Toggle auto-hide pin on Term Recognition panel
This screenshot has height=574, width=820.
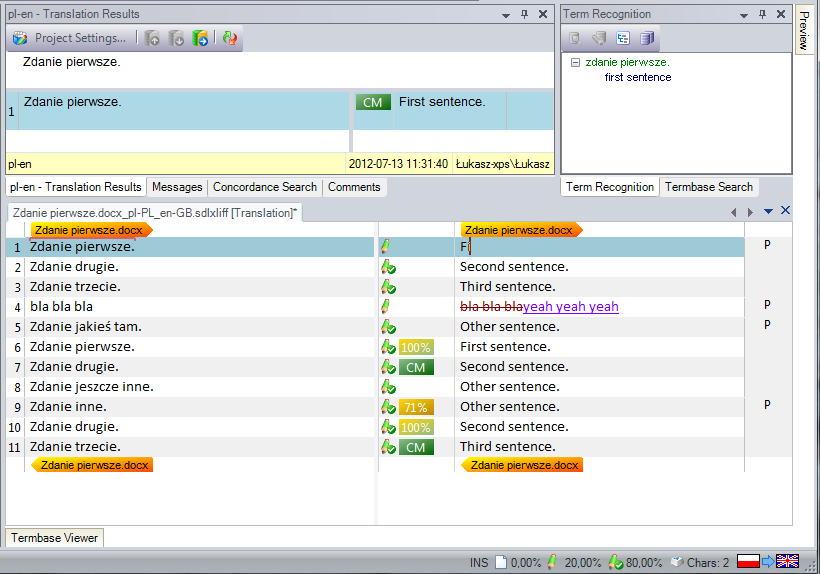(x=762, y=14)
